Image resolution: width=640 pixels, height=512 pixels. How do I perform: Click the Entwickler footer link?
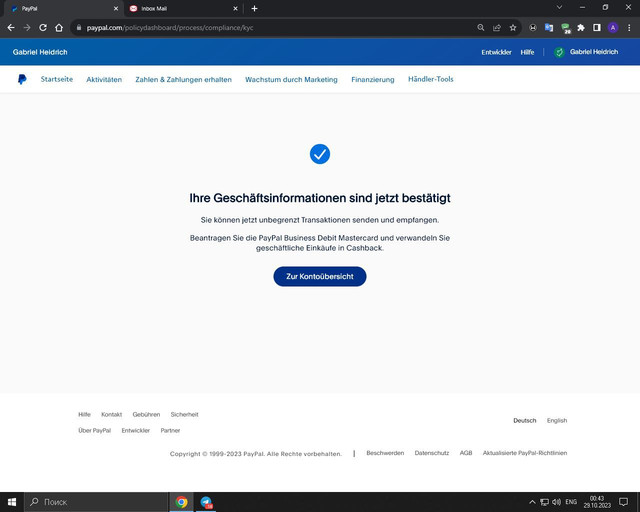(136, 430)
